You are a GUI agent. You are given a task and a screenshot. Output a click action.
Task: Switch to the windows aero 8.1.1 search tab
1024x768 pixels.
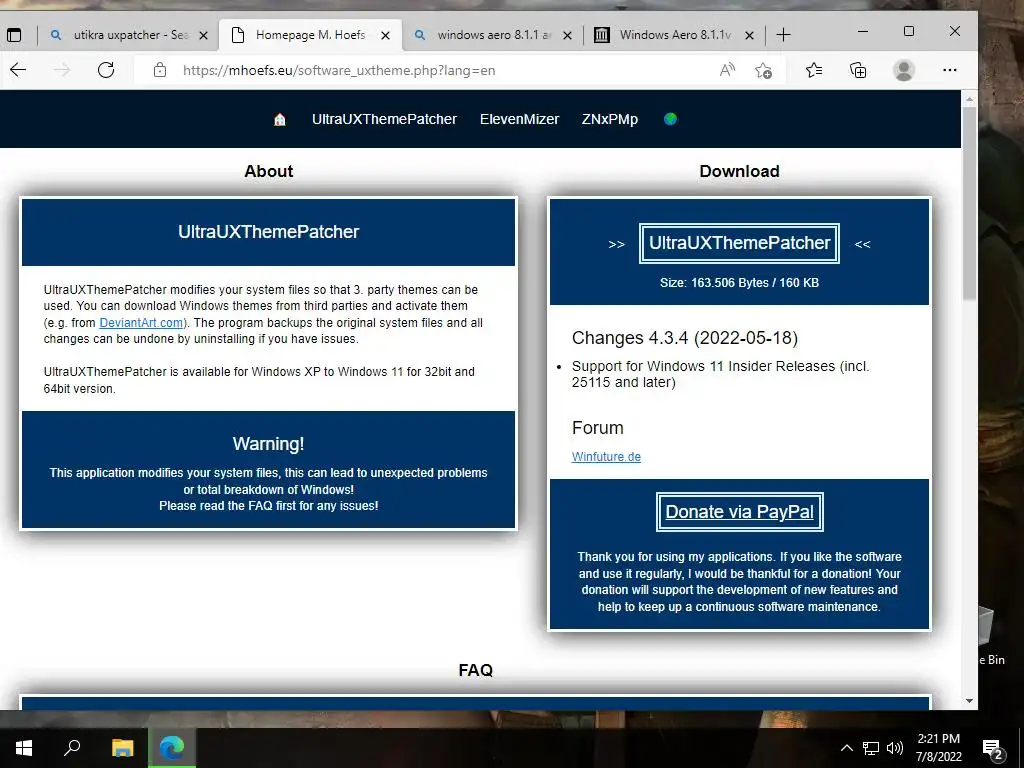tap(494, 35)
